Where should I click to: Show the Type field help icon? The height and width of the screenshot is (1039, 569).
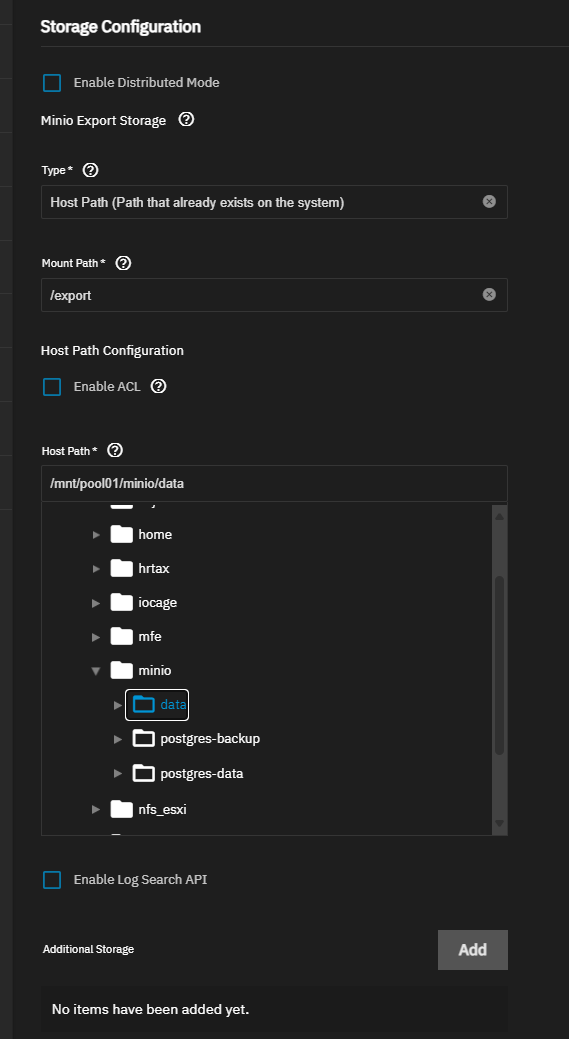(x=91, y=170)
